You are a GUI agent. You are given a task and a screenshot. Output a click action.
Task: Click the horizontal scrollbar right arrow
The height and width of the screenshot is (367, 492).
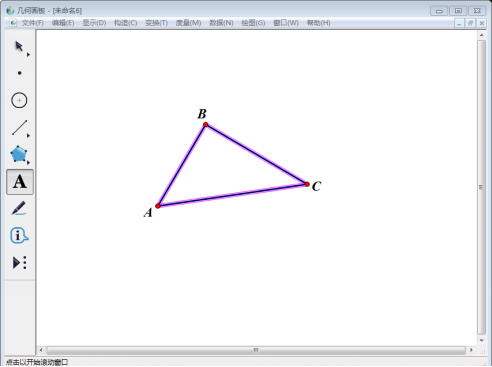[x=471, y=350]
